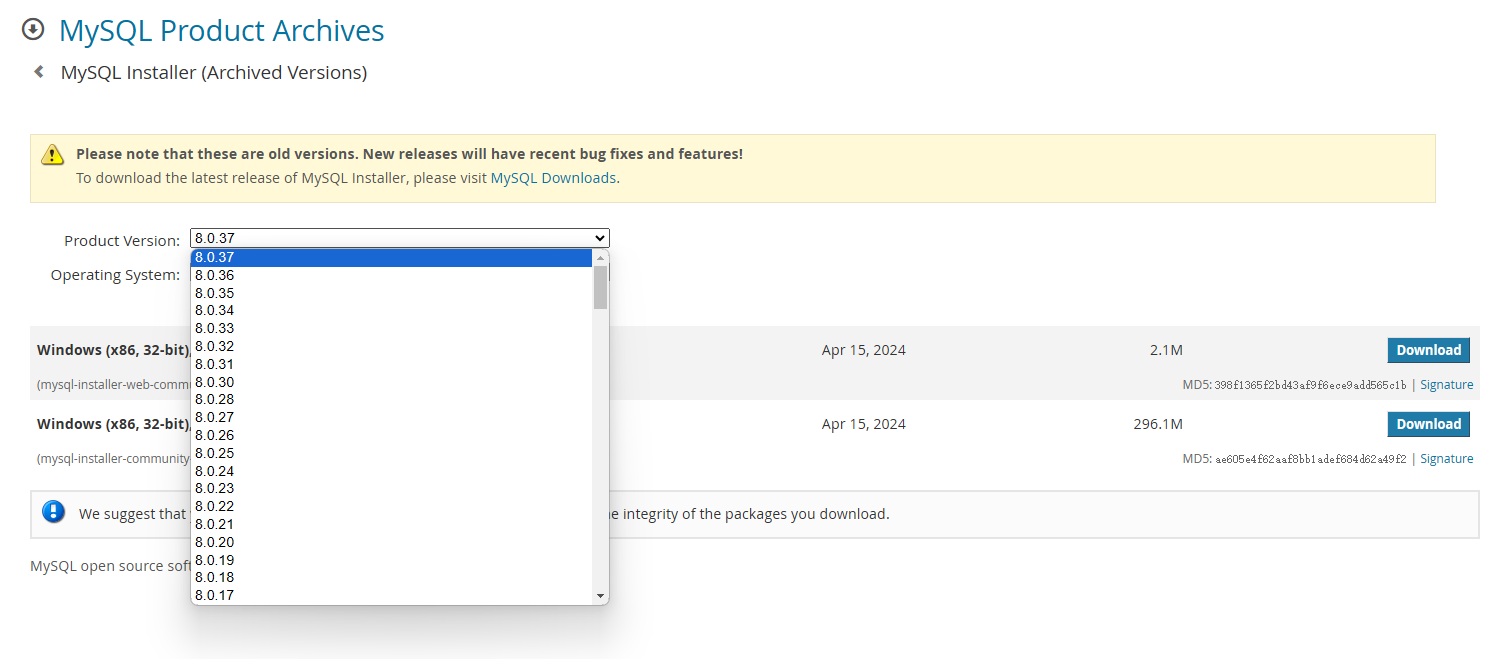1507x659 pixels.
Task: Select version 8.0.36 in the list
Action: coord(391,275)
